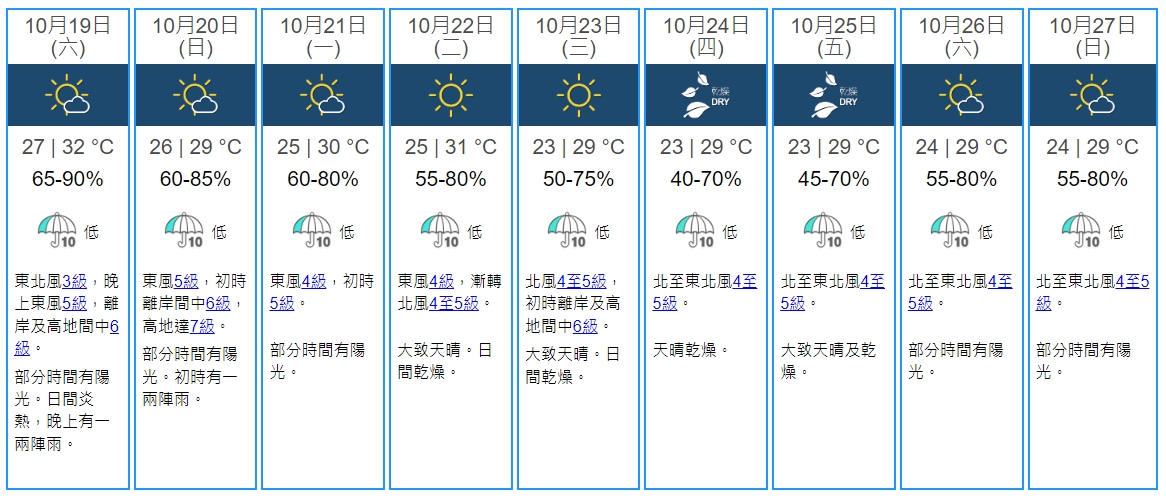Click the sunny icon for 10月22日
1166x500 pixels.
(x=451, y=96)
